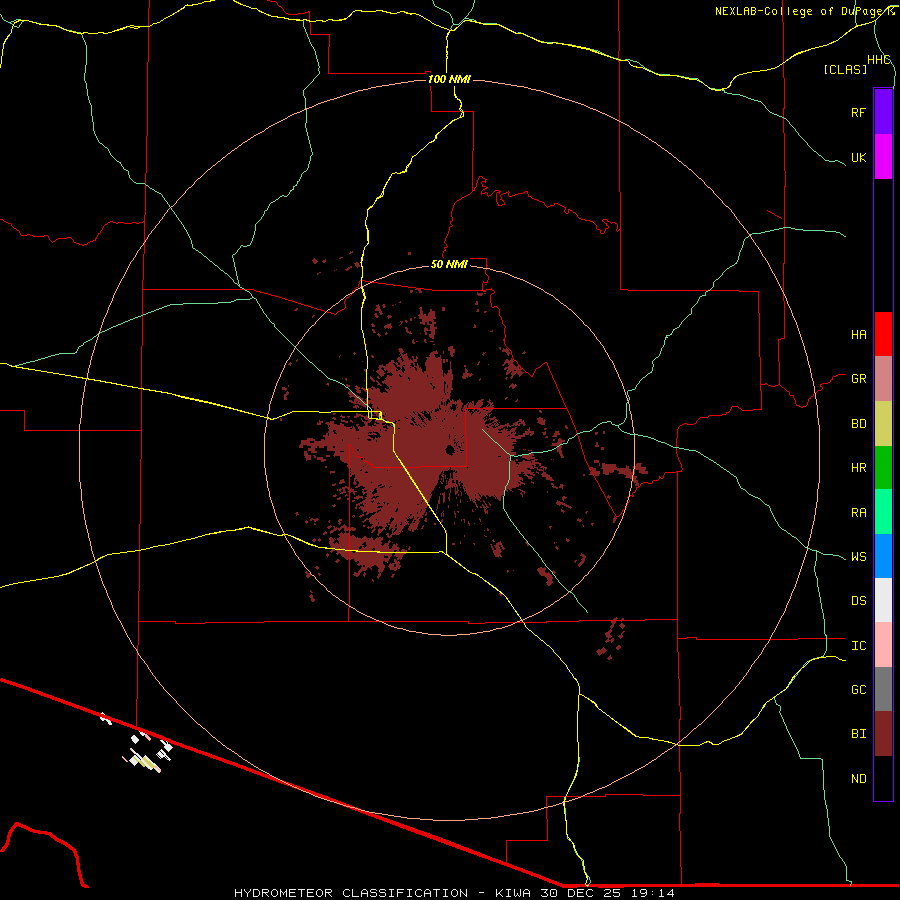Viewport: 900px width, 900px height.
Task: Click the IC legend label
Action: click(858, 646)
